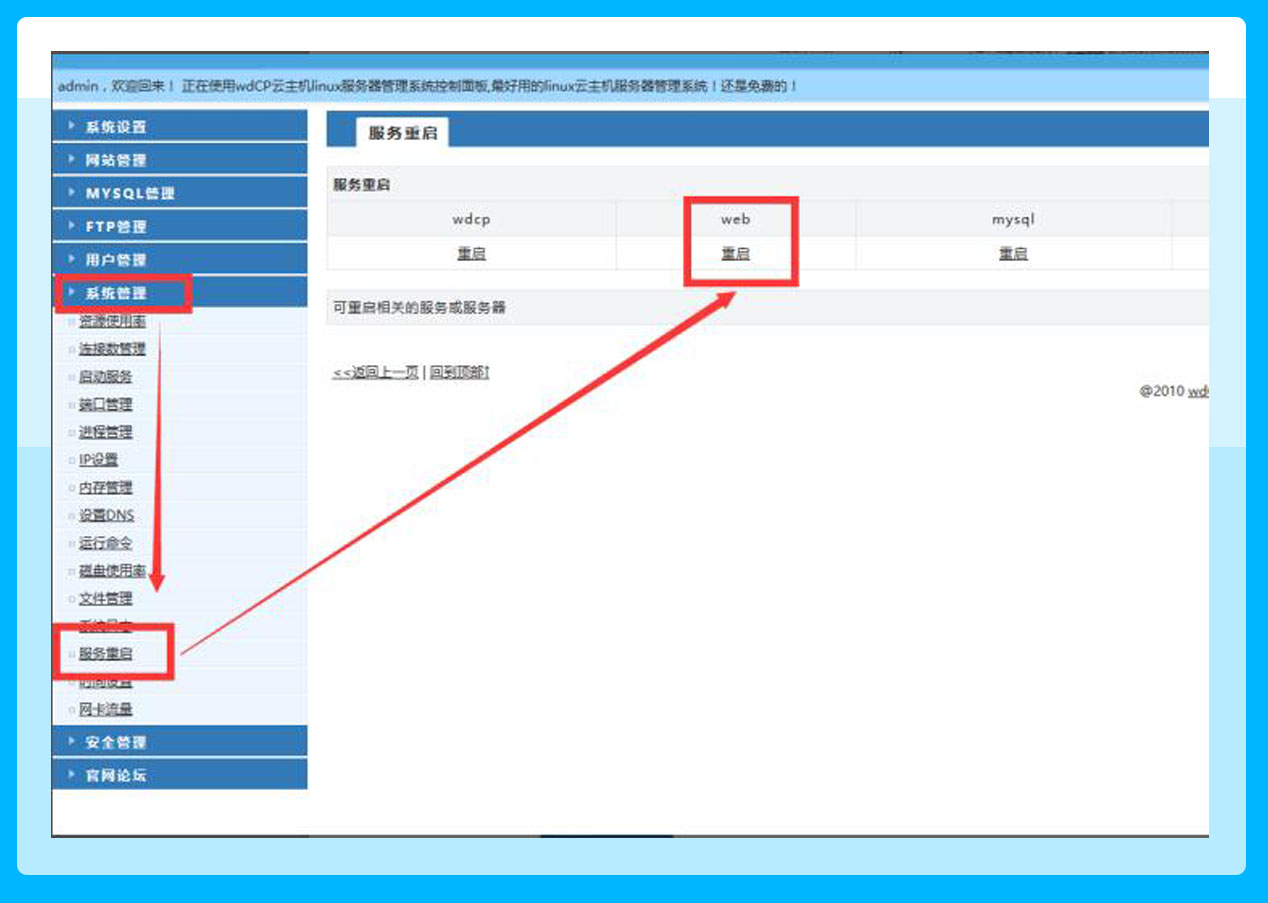Select 进程管理 from system menu

(x=105, y=432)
